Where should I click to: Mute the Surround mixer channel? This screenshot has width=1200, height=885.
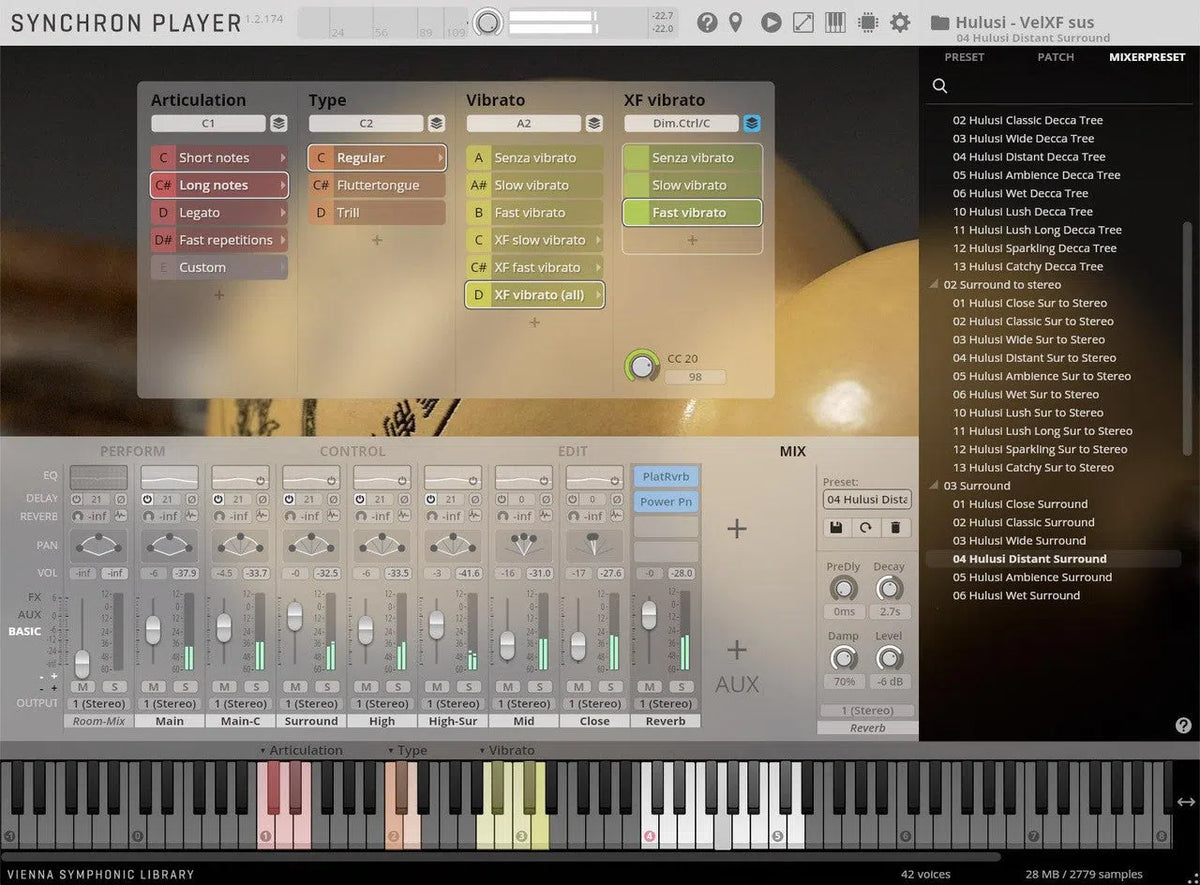click(x=295, y=687)
